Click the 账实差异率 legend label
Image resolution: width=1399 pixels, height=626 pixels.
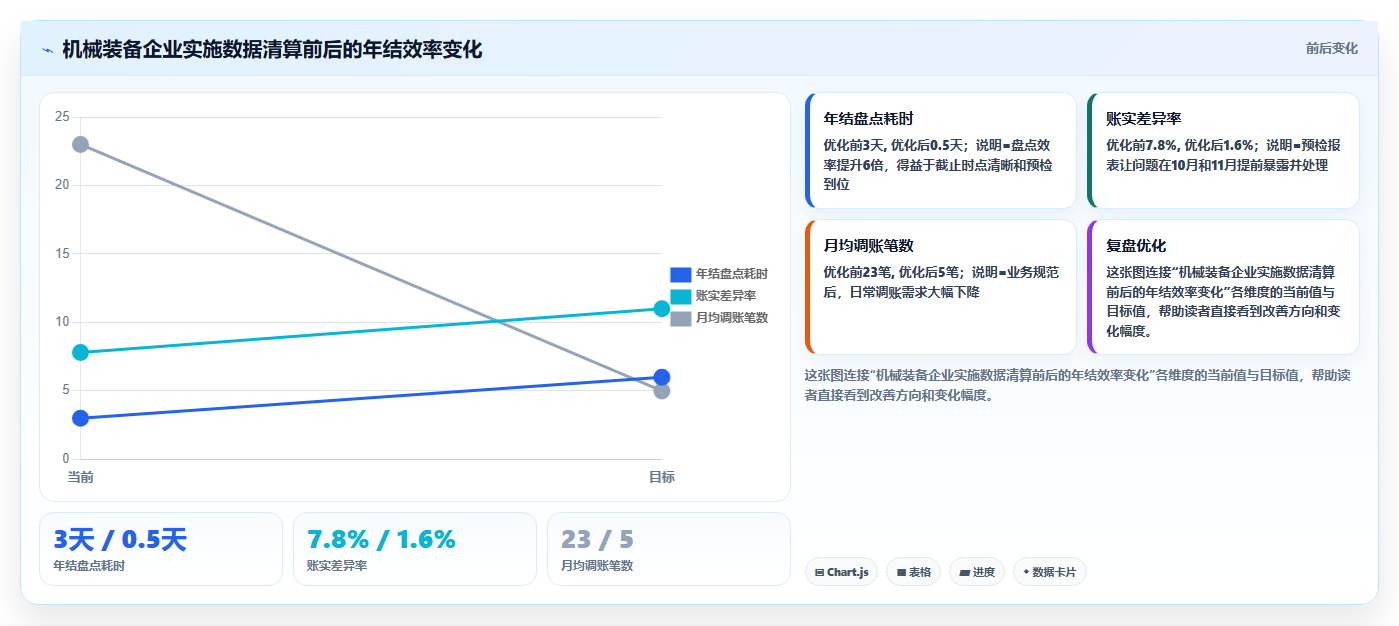[725, 296]
